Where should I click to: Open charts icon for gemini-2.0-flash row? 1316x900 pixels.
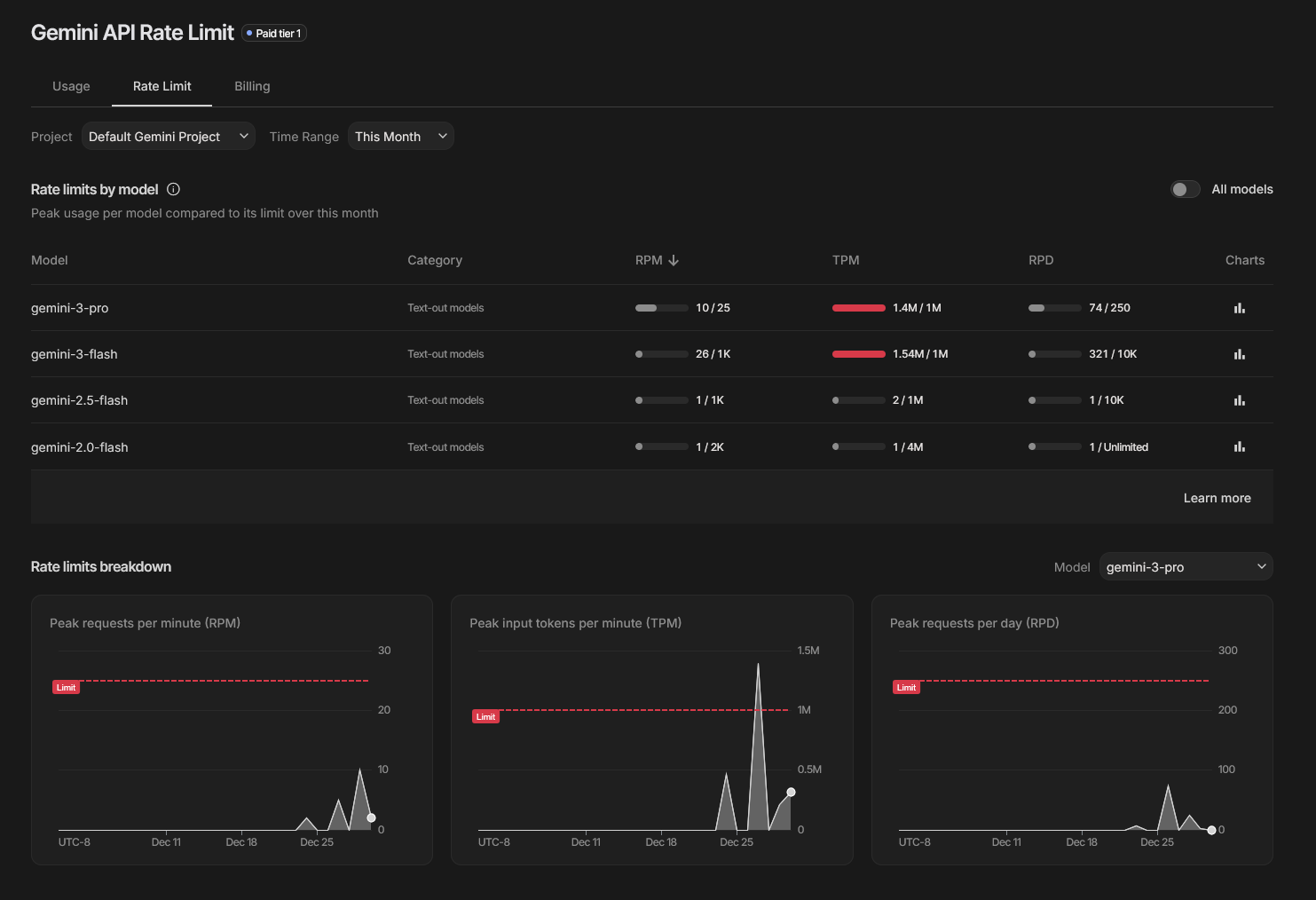pyautogui.click(x=1240, y=446)
